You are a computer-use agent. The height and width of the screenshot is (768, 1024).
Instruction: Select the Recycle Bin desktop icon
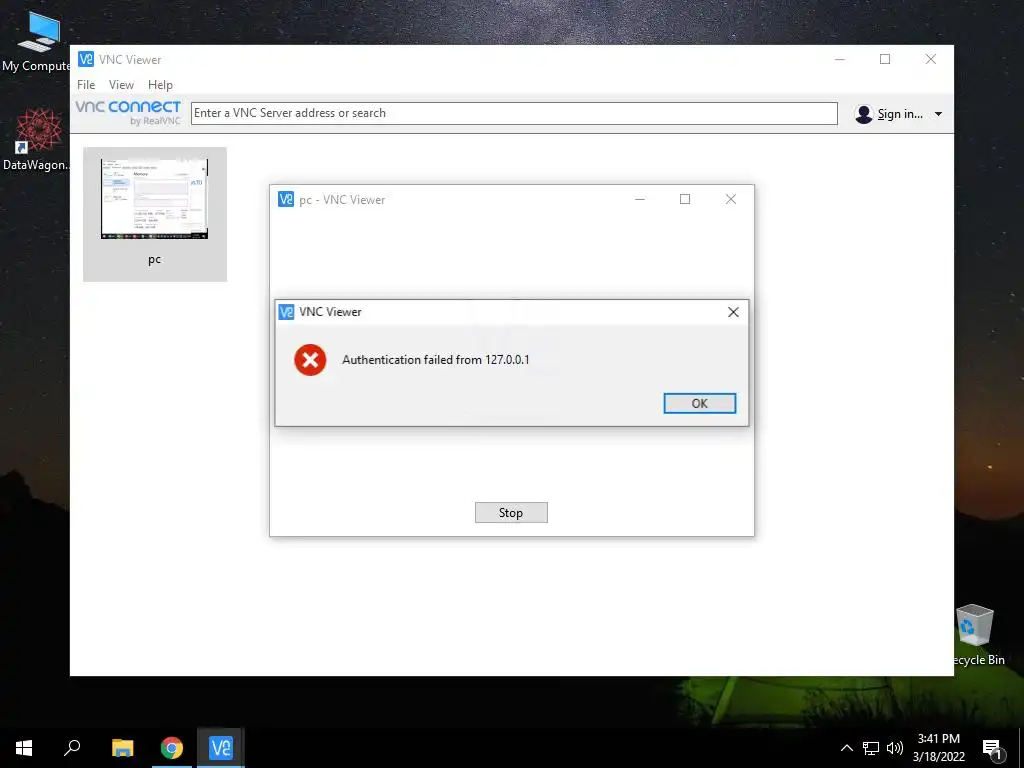pos(976,635)
